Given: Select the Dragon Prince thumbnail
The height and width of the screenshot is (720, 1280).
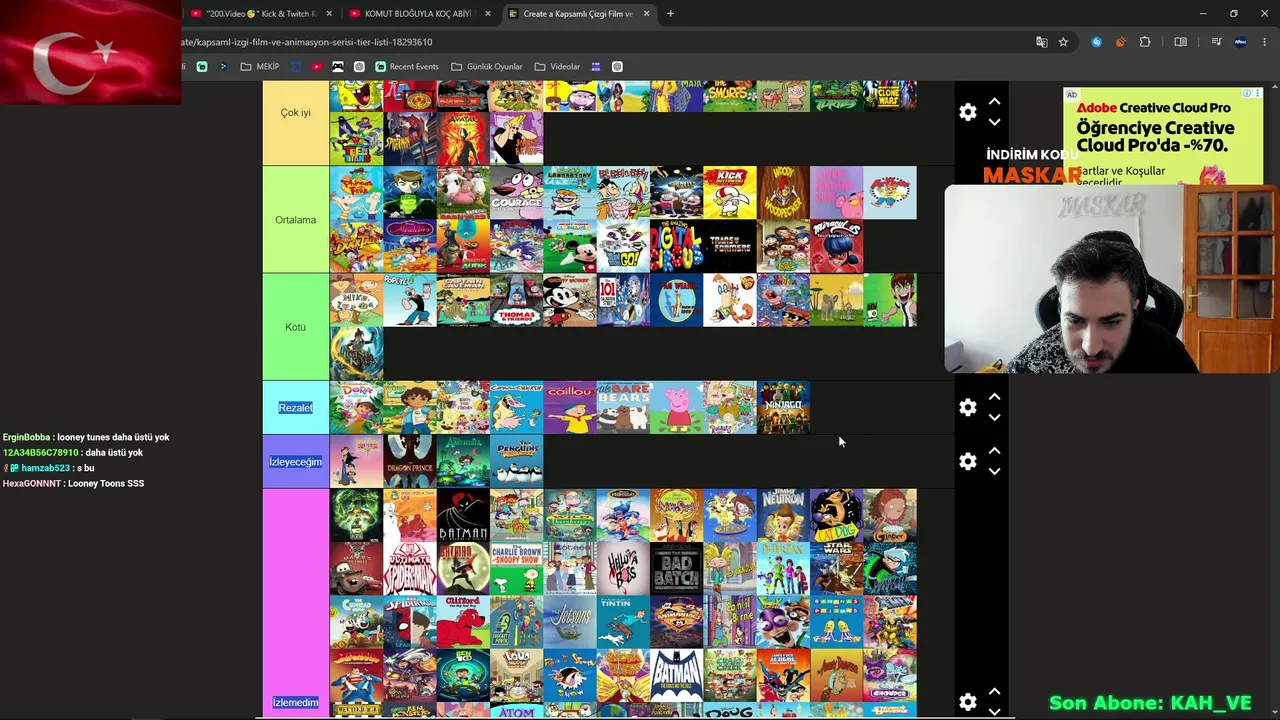Looking at the screenshot, I should [x=410, y=462].
